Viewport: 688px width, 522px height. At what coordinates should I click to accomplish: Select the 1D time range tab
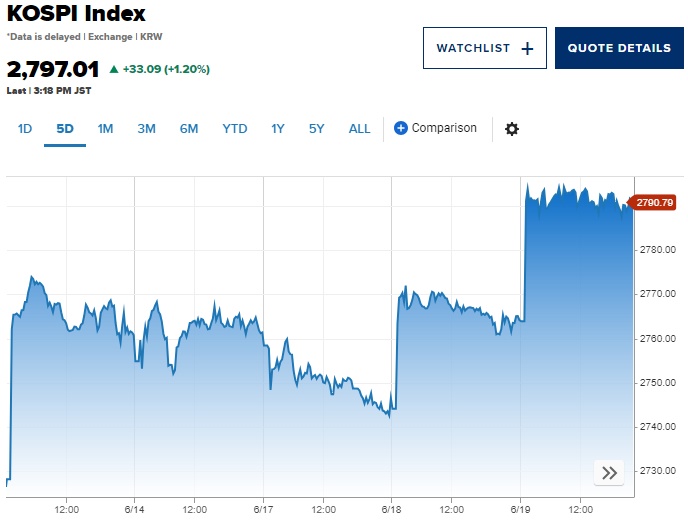[x=25, y=128]
